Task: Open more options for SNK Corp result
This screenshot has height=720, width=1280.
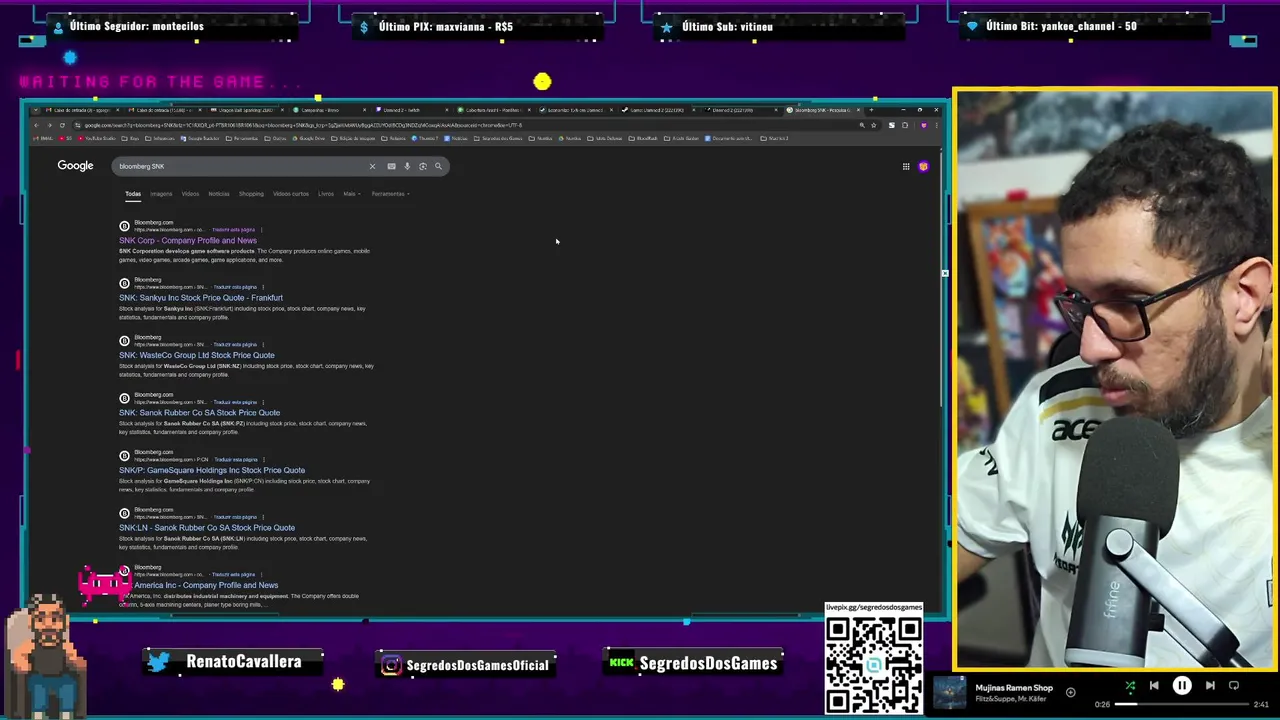Action: click(x=262, y=230)
